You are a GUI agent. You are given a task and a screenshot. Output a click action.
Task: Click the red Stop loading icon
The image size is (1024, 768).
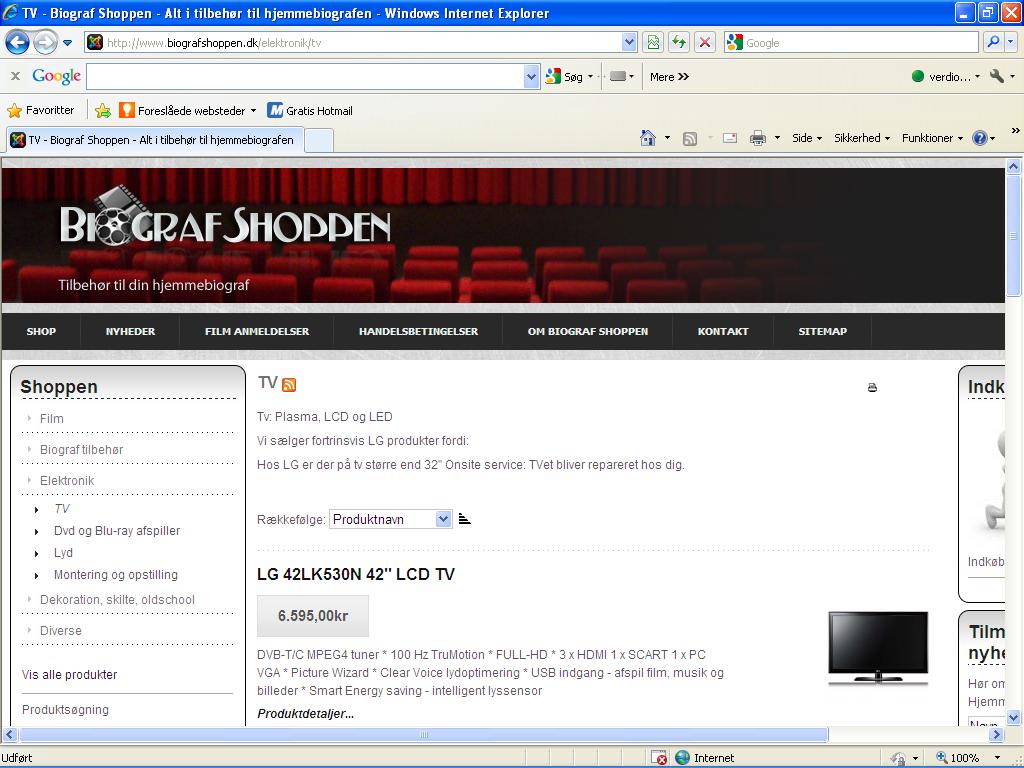705,43
